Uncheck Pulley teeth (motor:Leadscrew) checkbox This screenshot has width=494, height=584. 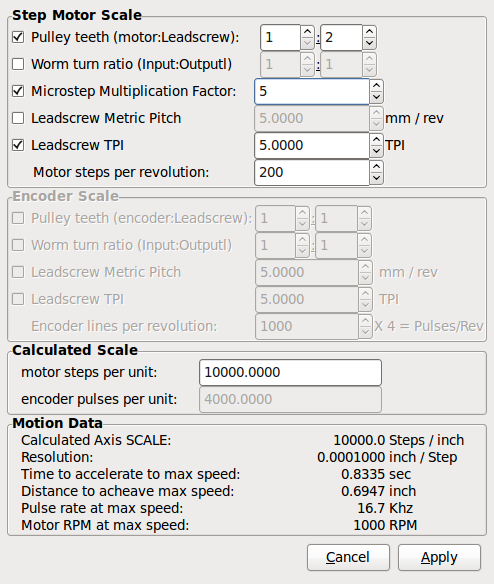coord(18,37)
